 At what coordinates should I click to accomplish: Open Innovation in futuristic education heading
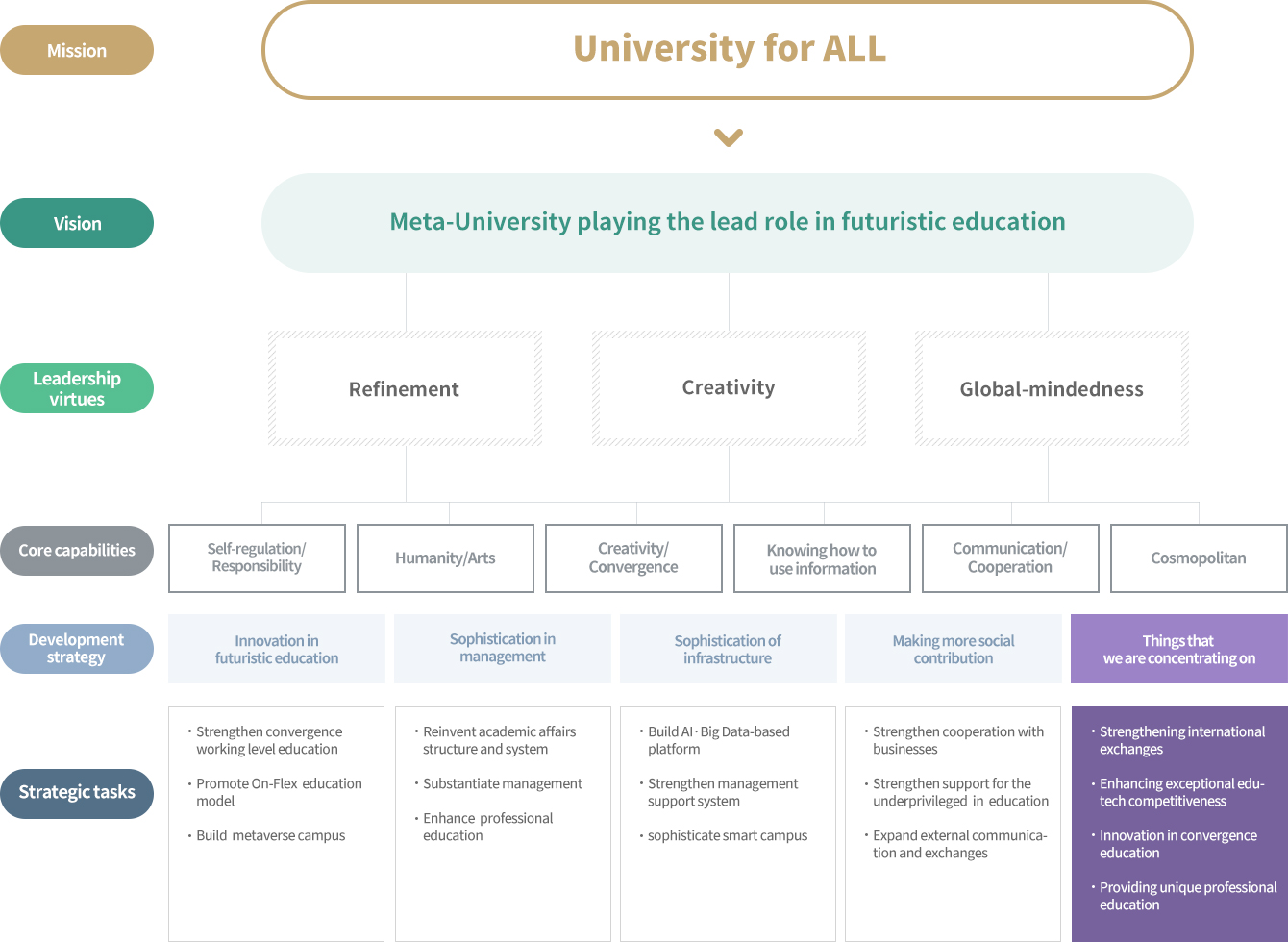pyautogui.click(x=277, y=649)
